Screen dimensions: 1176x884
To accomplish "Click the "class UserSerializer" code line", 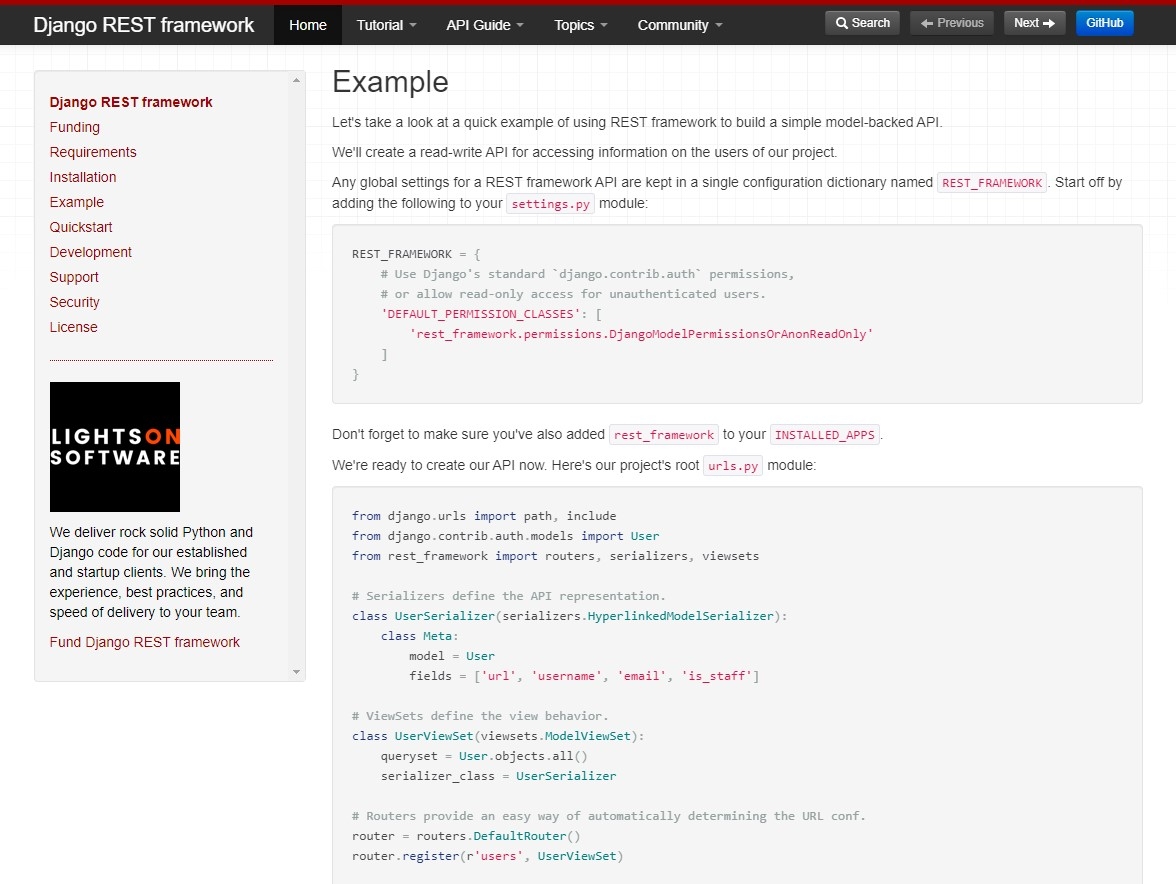I will click(569, 616).
